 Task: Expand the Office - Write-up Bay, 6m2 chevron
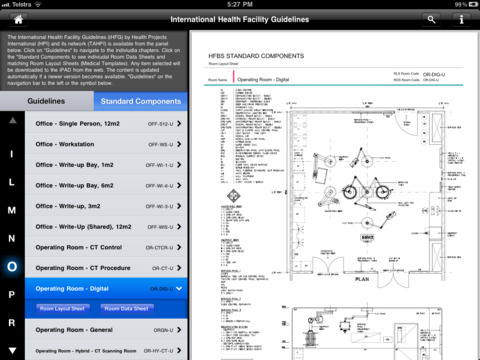[179, 186]
